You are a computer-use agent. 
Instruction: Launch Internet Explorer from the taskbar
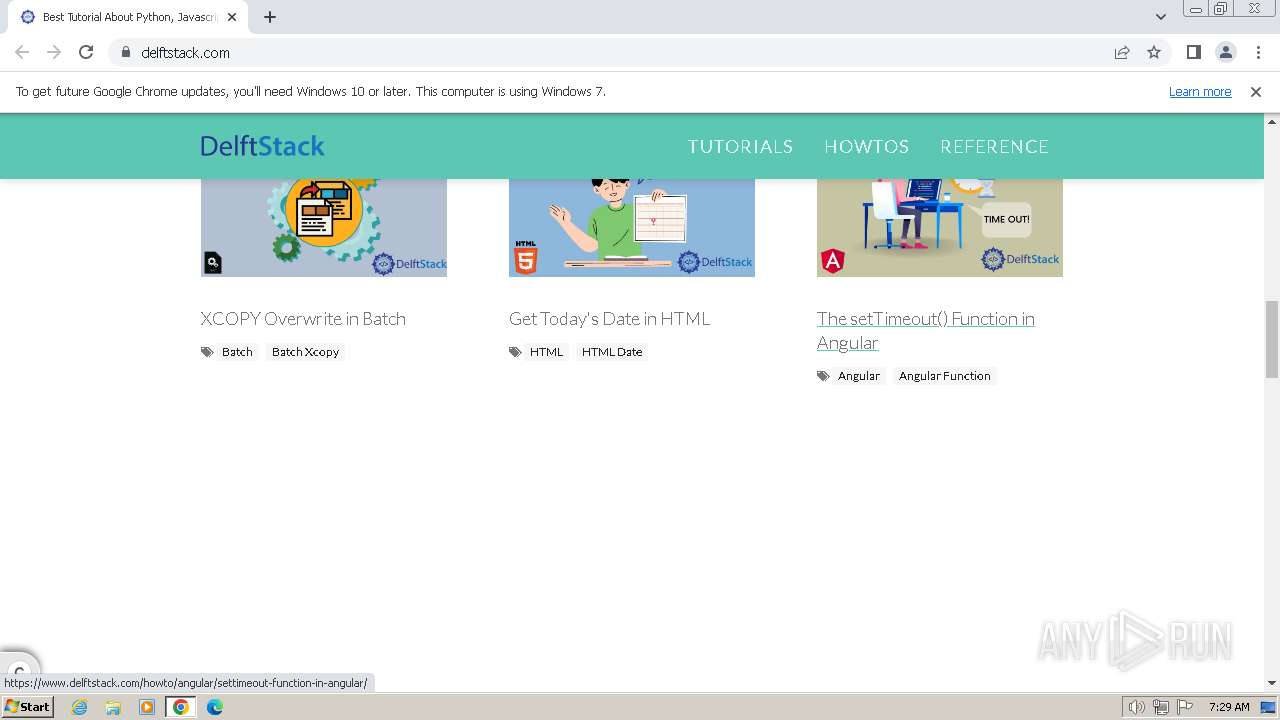[80, 707]
